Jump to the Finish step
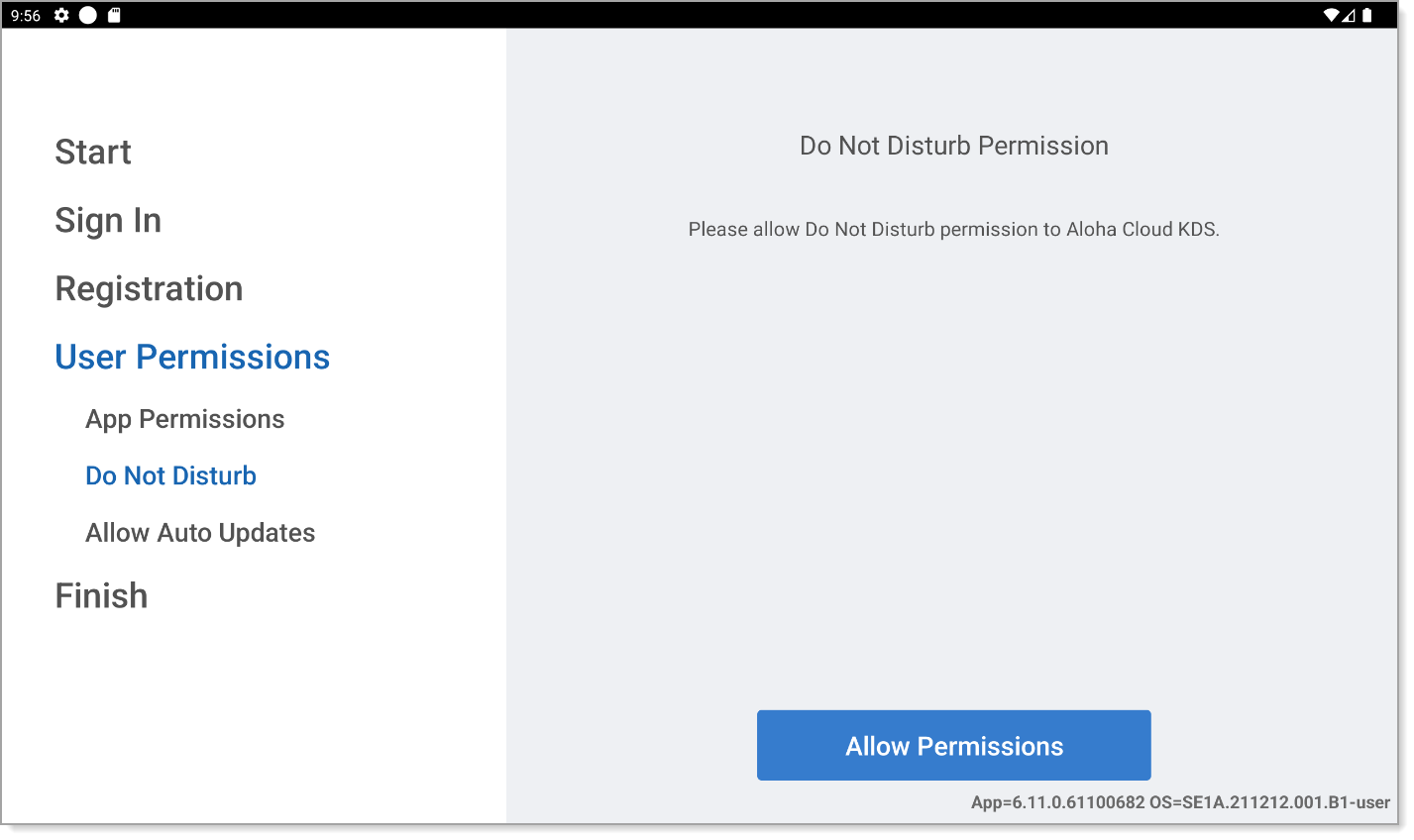This screenshot has width=1414, height=840. click(101, 595)
